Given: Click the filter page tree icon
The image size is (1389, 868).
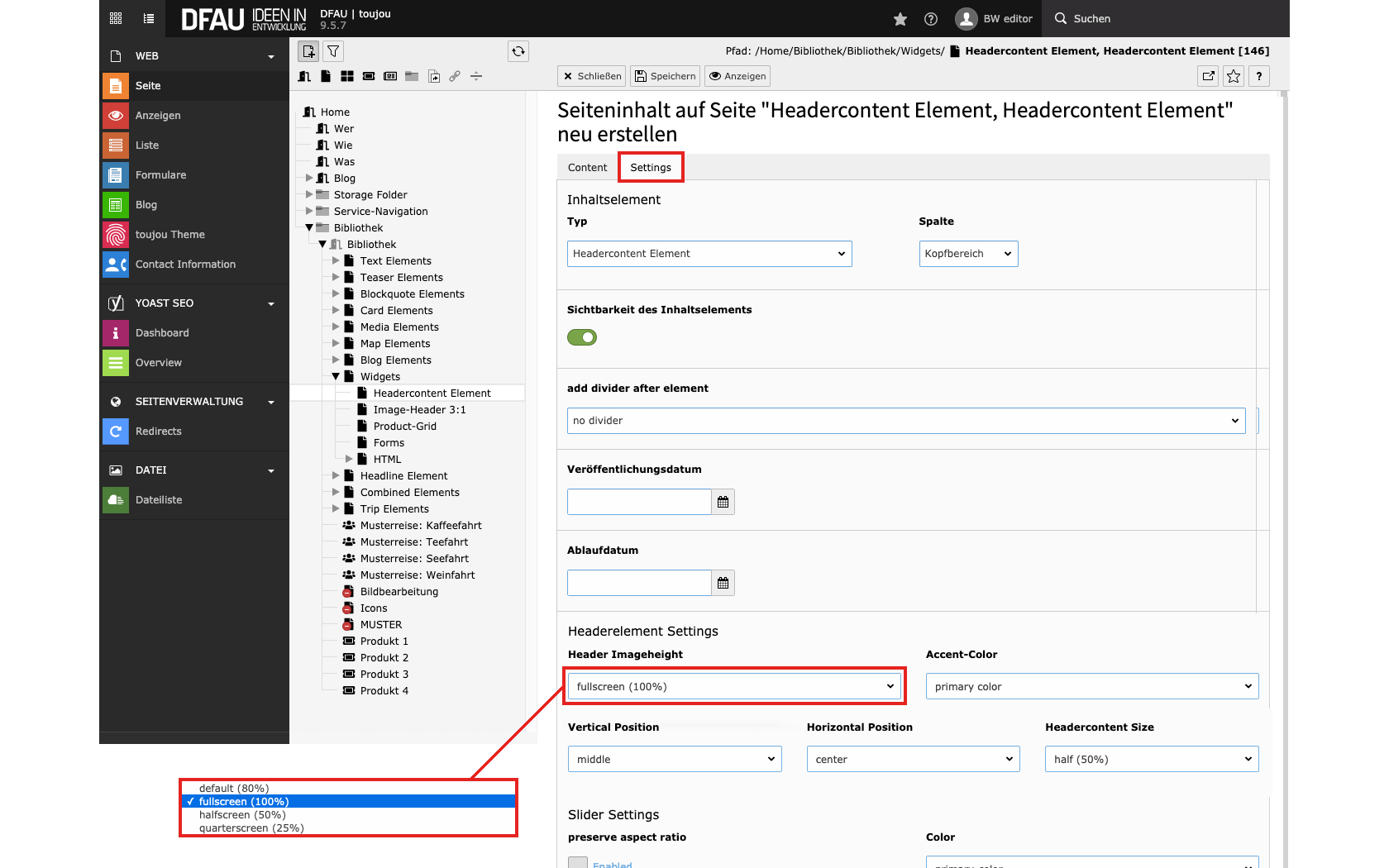Looking at the screenshot, I should coord(333,51).
